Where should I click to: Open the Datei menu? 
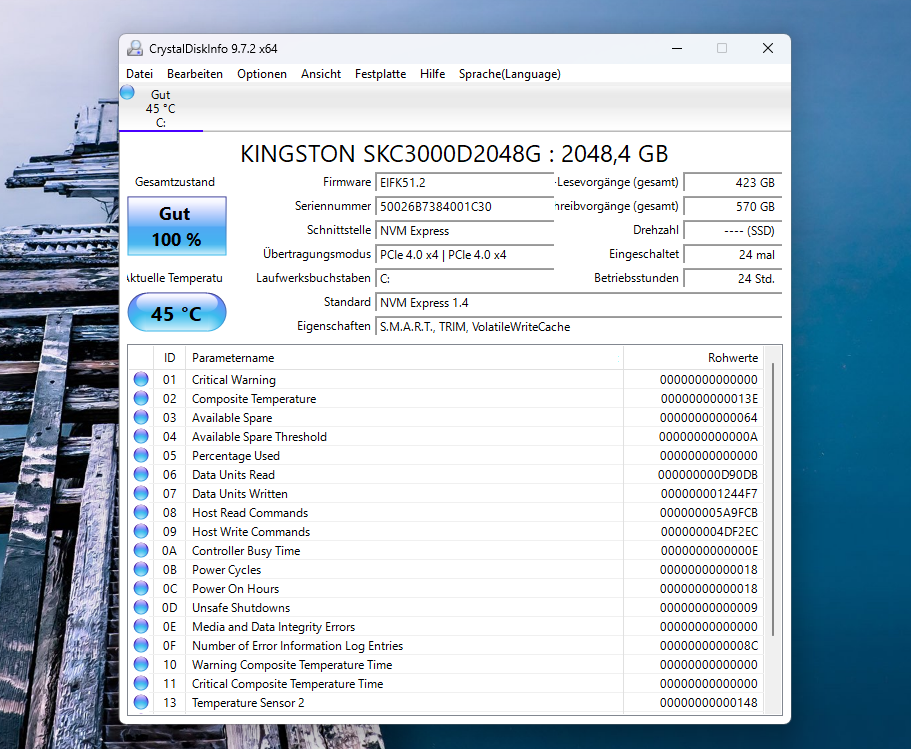tap(139, 74)
